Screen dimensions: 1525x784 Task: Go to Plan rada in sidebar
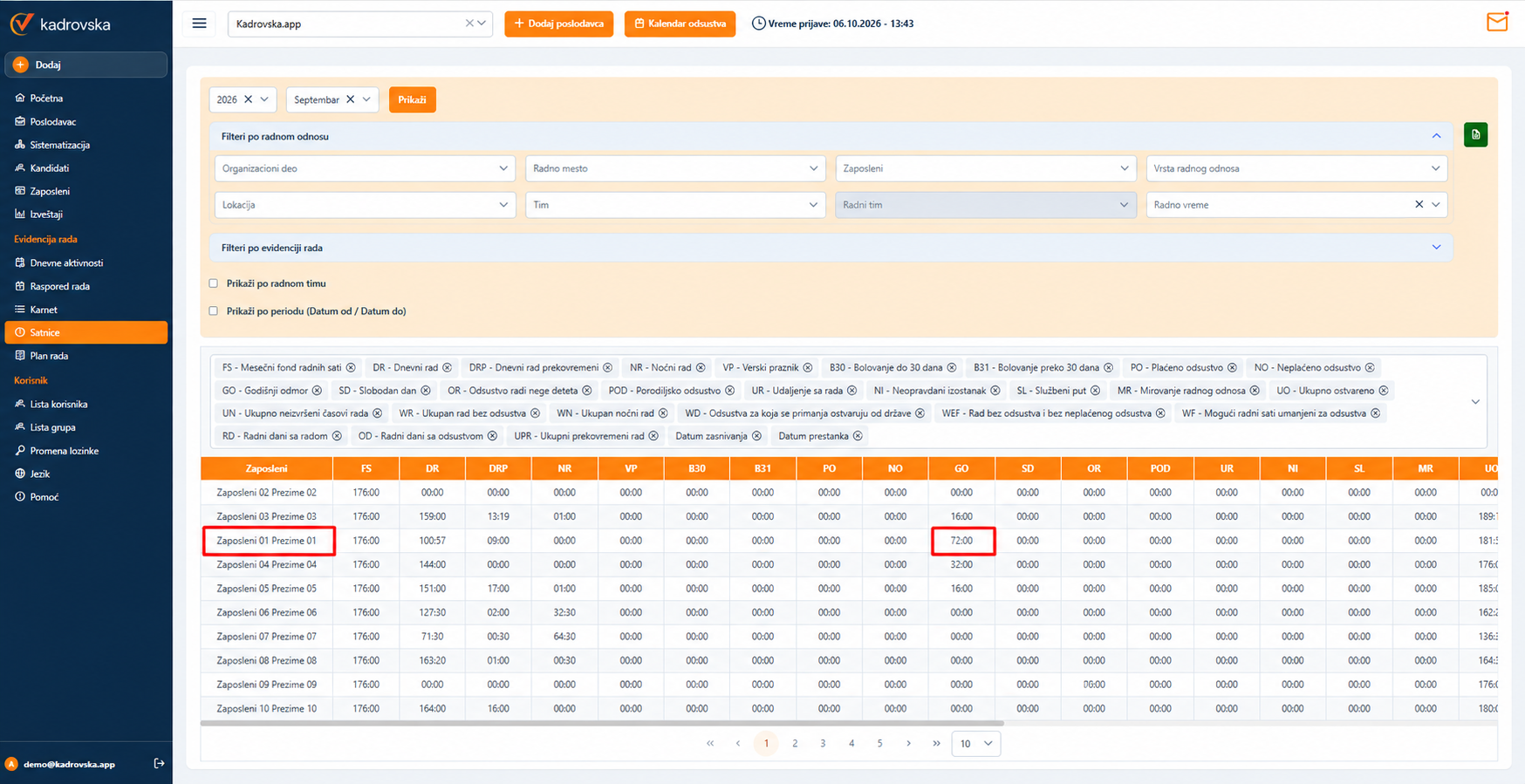coord(49,356)
